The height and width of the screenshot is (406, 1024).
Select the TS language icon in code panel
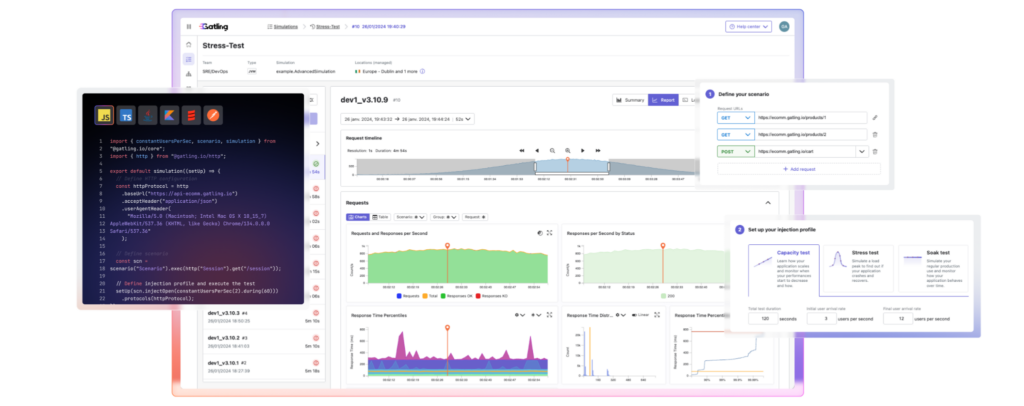[127, 115]
